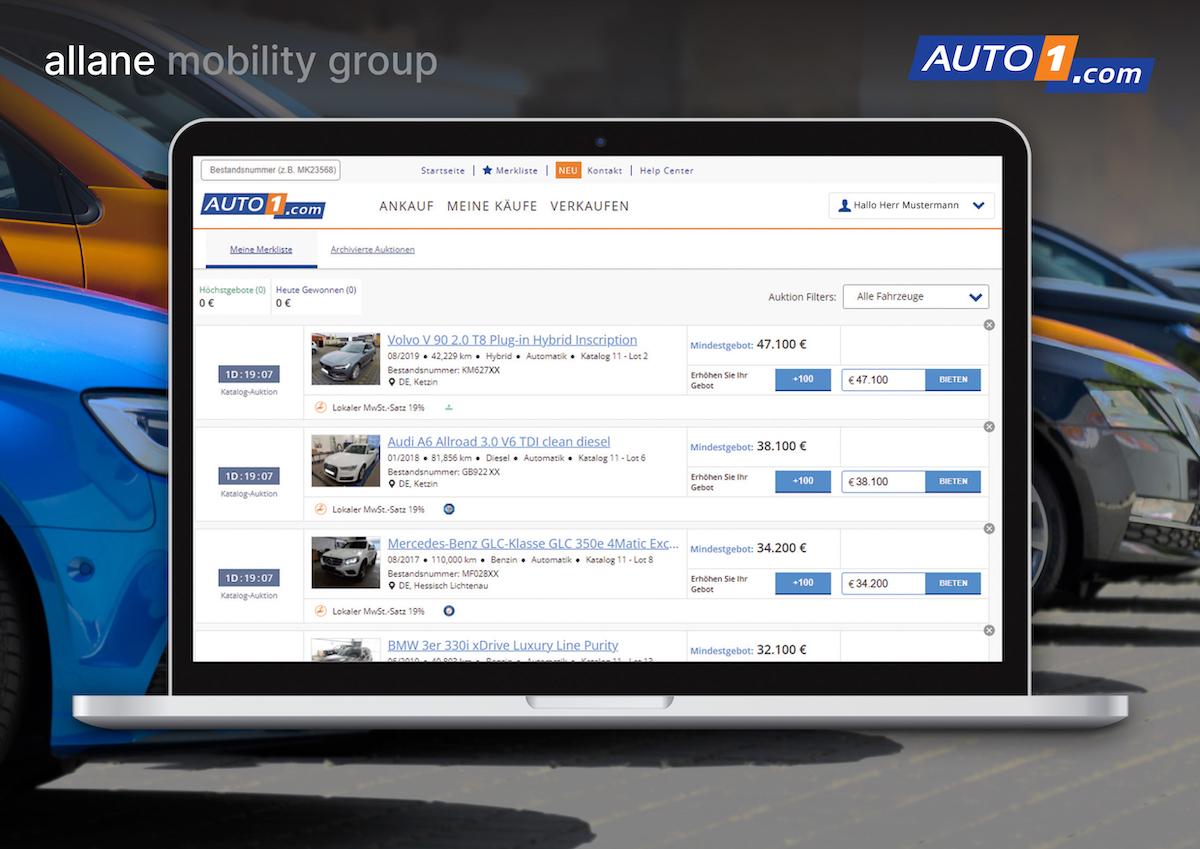This screenshot has height=849, width=1200.
Task: Click BIETEN next to the € 47.100 field
Action: [953, 380]
